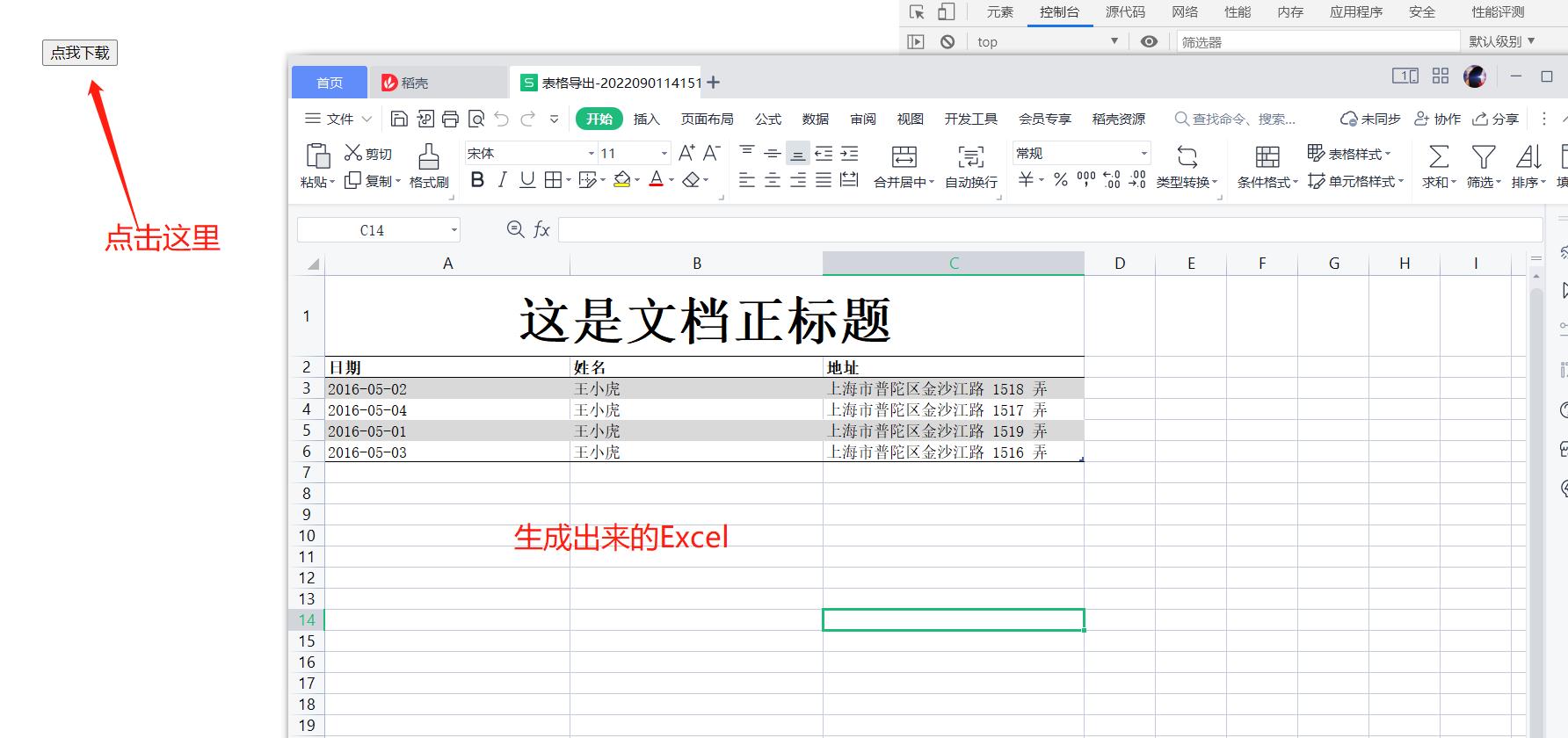
Task: Click the 筛选器 console filter input field
Action: pos(1317,41)
